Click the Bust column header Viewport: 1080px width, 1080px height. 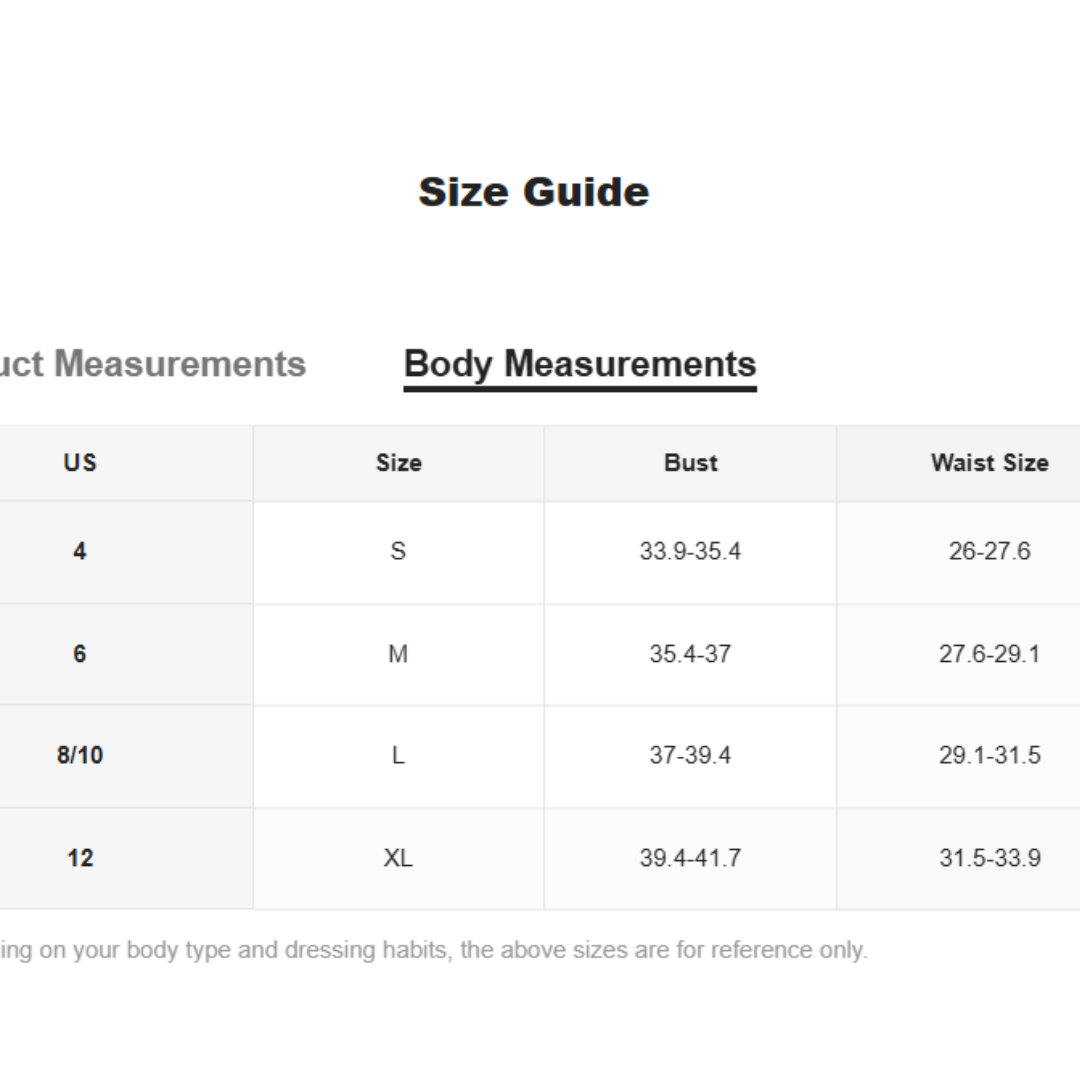690,462
